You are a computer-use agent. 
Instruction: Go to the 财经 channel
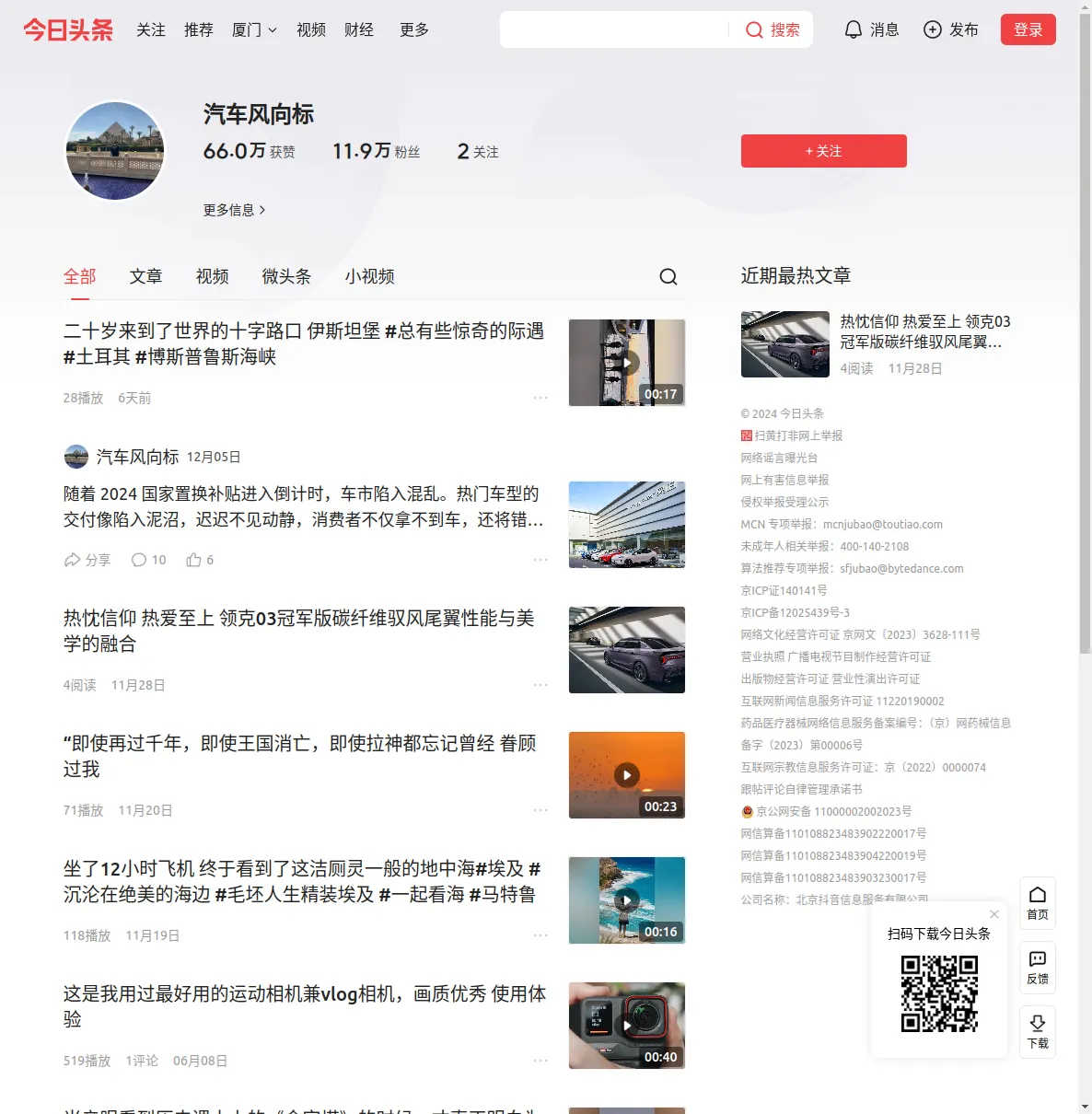[359, 29]
